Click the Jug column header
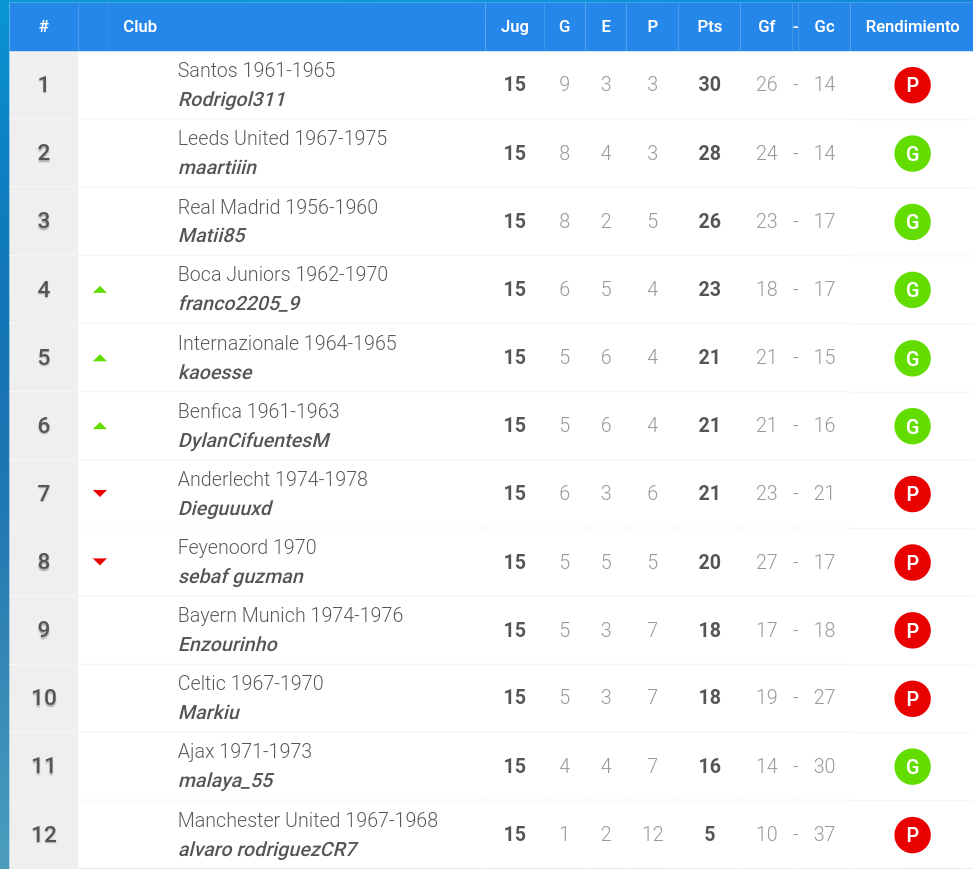 [514, 27]
